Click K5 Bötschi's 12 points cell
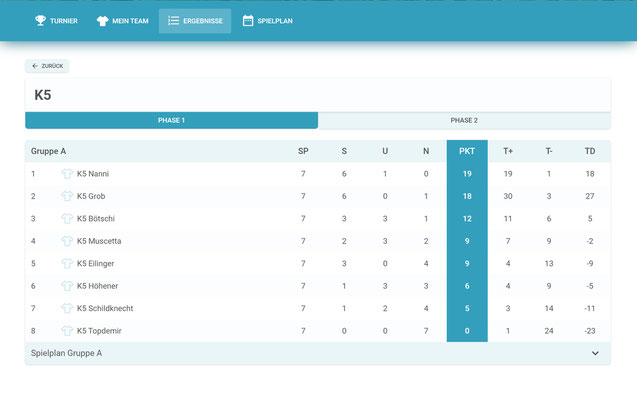 [x=467, y=218]
